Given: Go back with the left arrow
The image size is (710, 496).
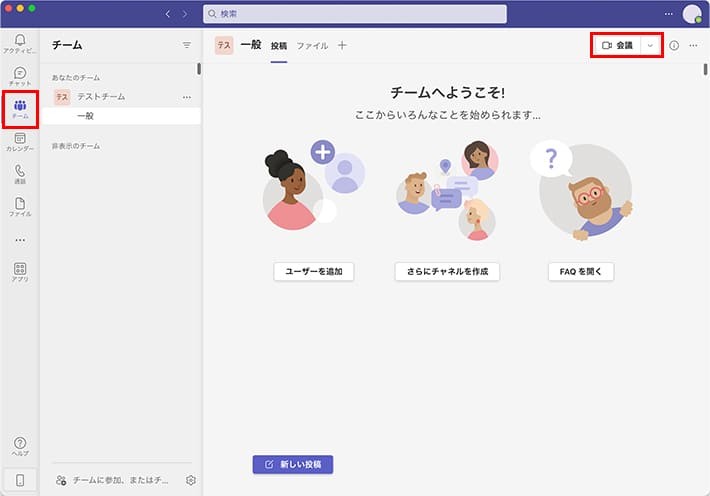Looking at the screenshot, I should tap(168, 14).
